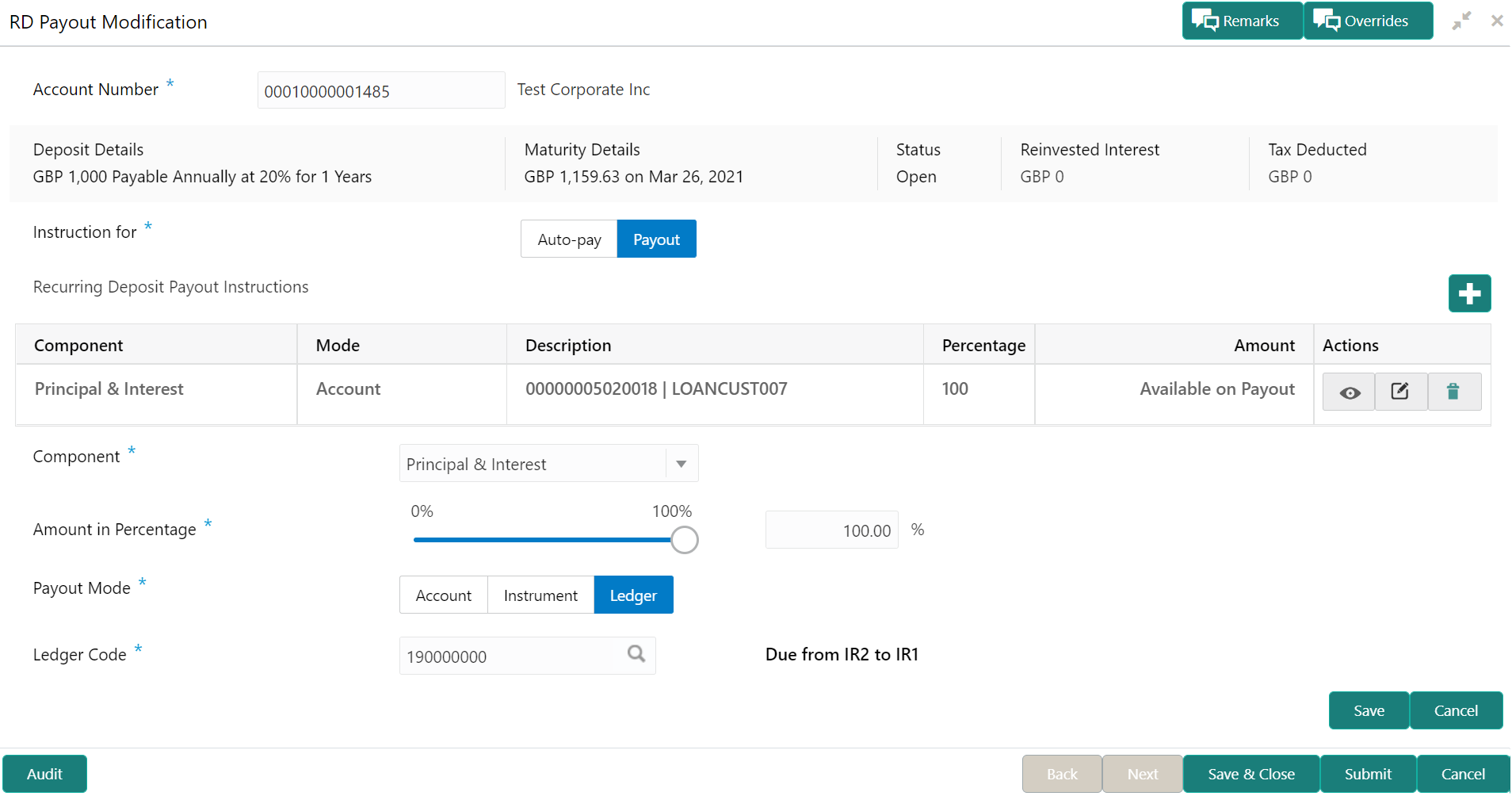This screenshot has width=1512, height=796.
Task: Add a new payout instruction with plus icon
Action: [1469, 293]
